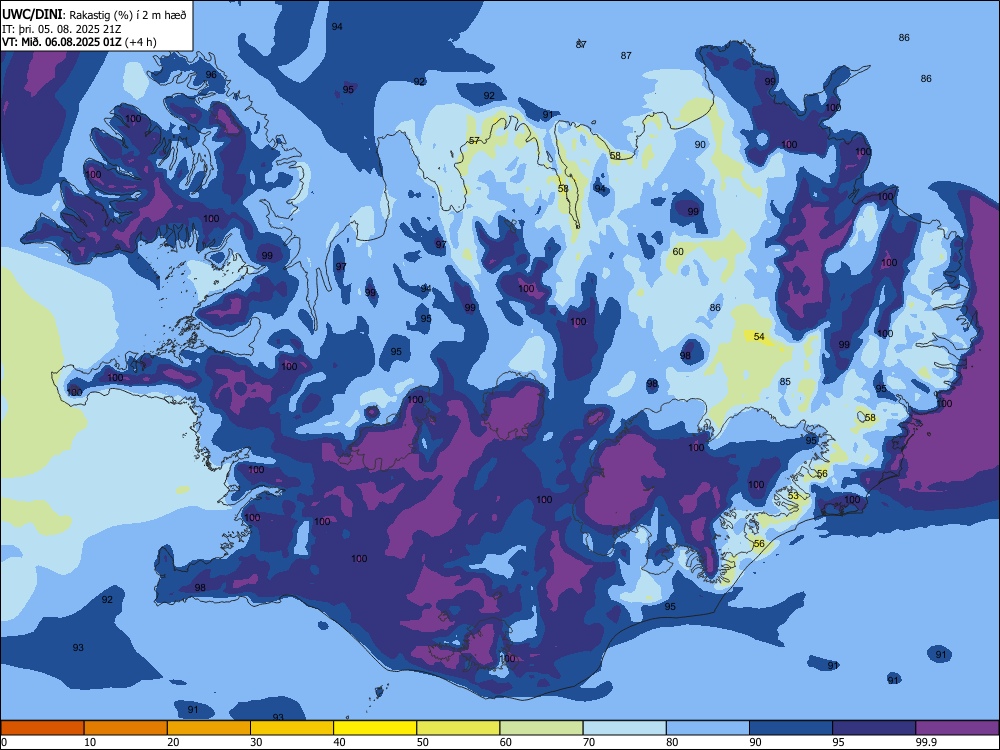Pick the pale yellow 50–60 legend swatch
The width and height of the screenshot is (1000, 750).
(458, 728)
